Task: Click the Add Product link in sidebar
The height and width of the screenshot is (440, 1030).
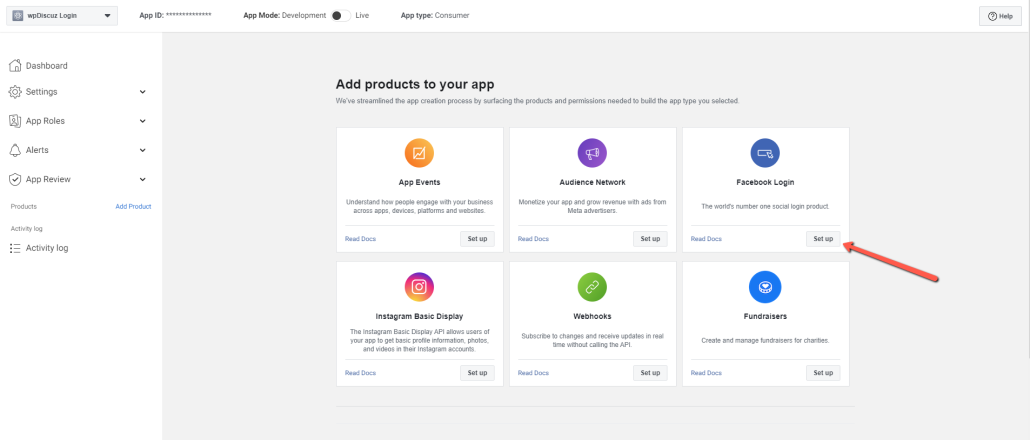Action: pos(133,207)
